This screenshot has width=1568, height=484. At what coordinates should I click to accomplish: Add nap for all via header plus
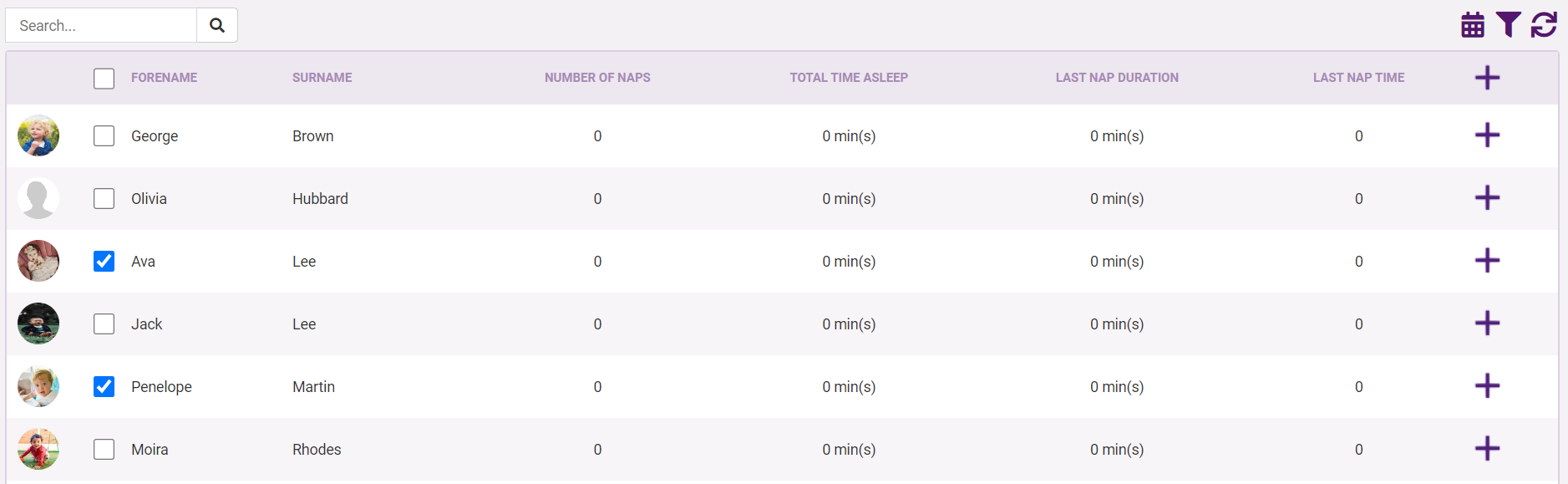tap(1487, 78)
